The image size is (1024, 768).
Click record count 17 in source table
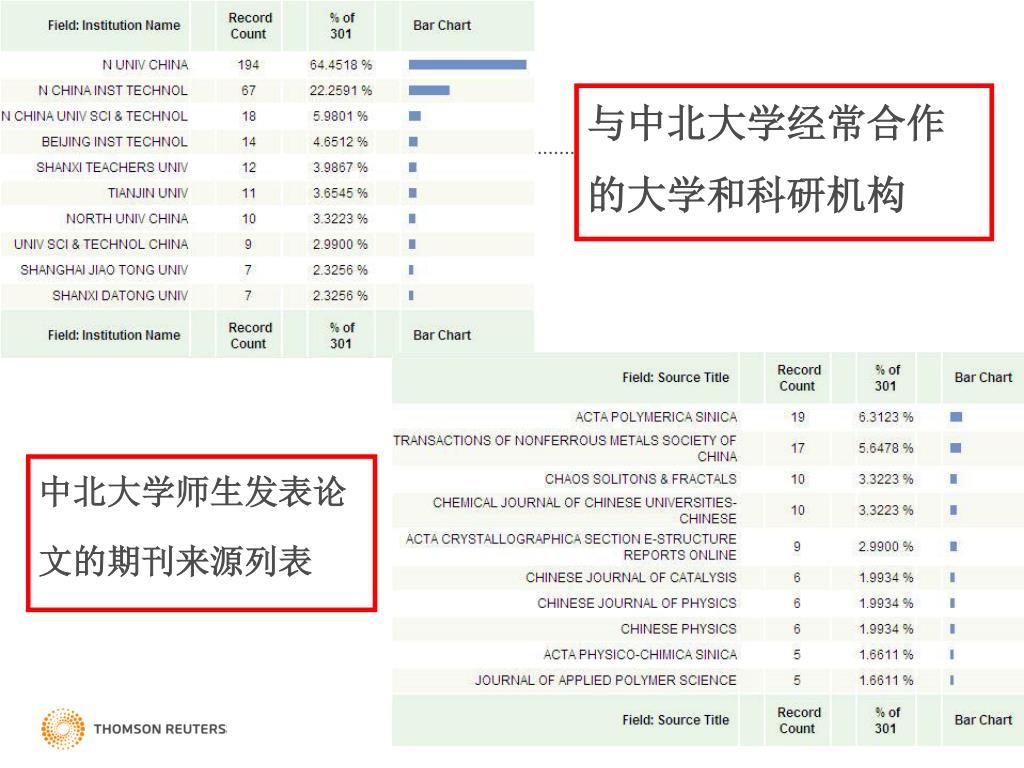pyautogui.click(x=798, y=448)
